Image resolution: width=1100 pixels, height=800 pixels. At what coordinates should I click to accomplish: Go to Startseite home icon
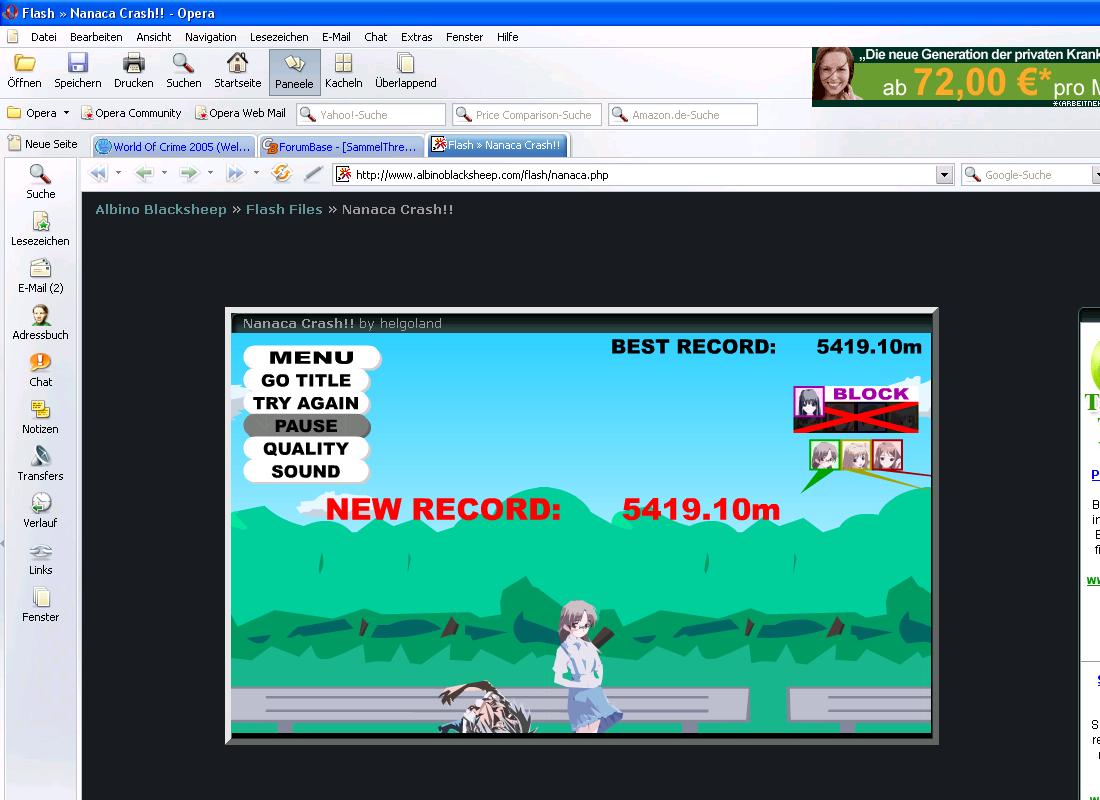[x=237, y=63]
